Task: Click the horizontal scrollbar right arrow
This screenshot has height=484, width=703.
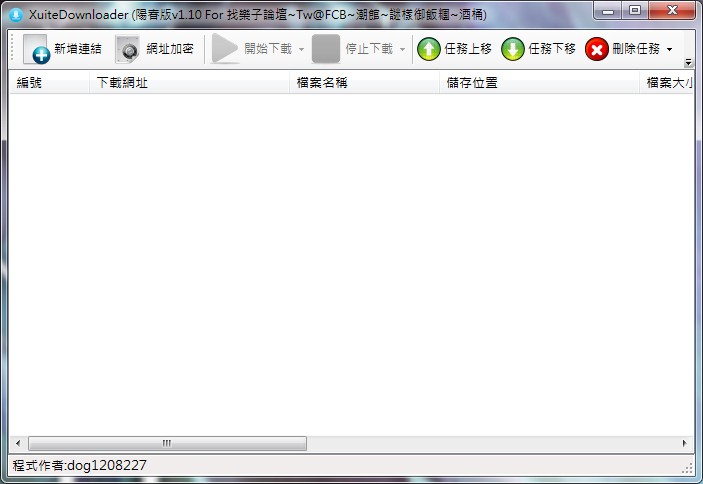Action: click(685, 443)
